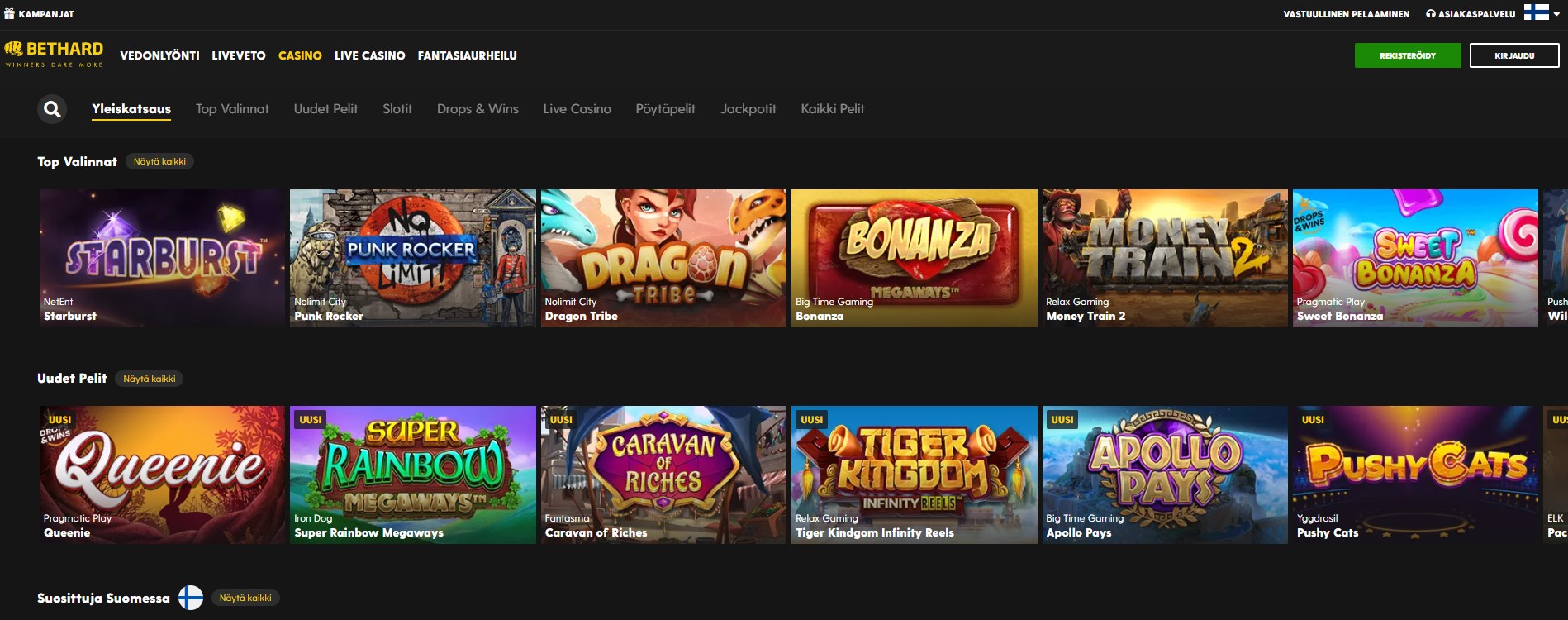Click the Bethard logo

(x=54, y=54)
